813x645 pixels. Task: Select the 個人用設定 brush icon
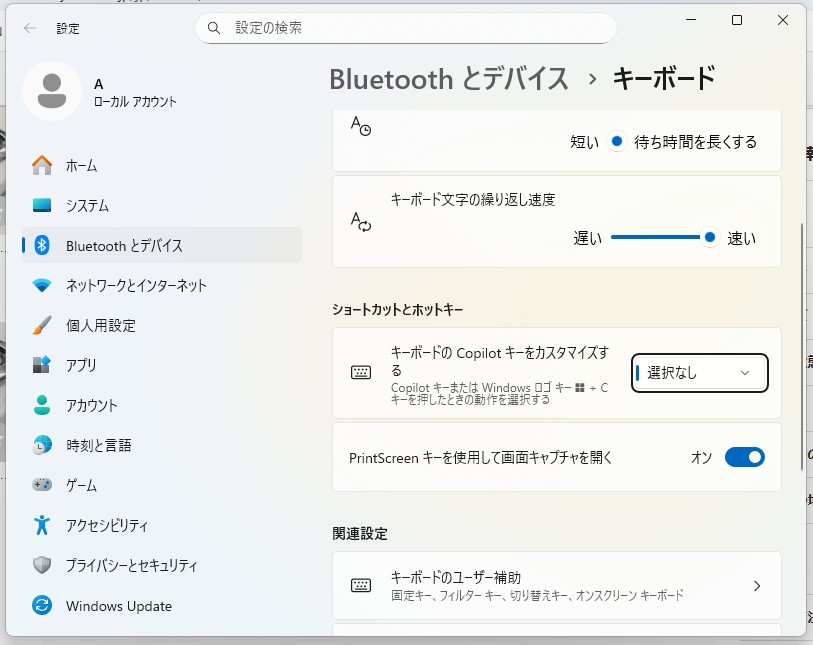pos(40,325)
